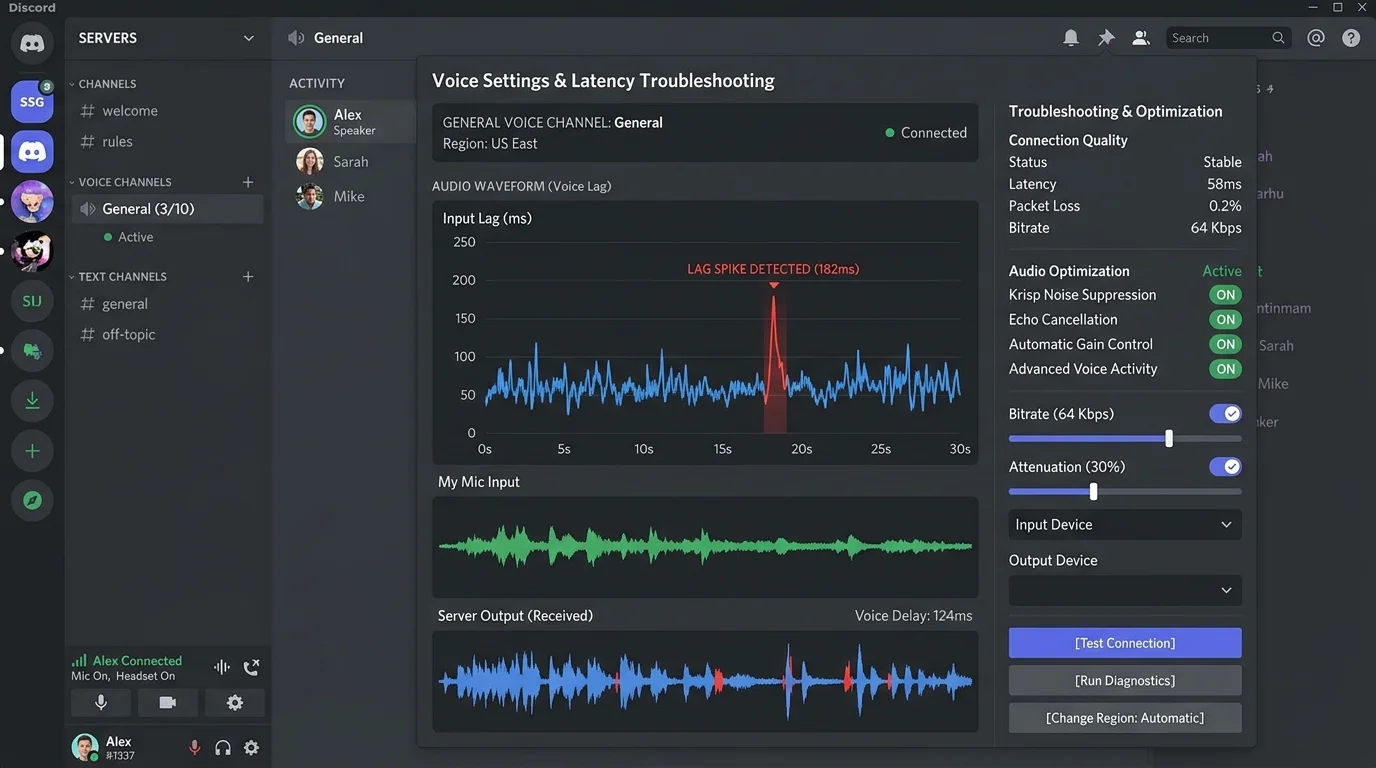Open the green dinosaur server icon
The image size is (1376, 768).
point(32,351)
